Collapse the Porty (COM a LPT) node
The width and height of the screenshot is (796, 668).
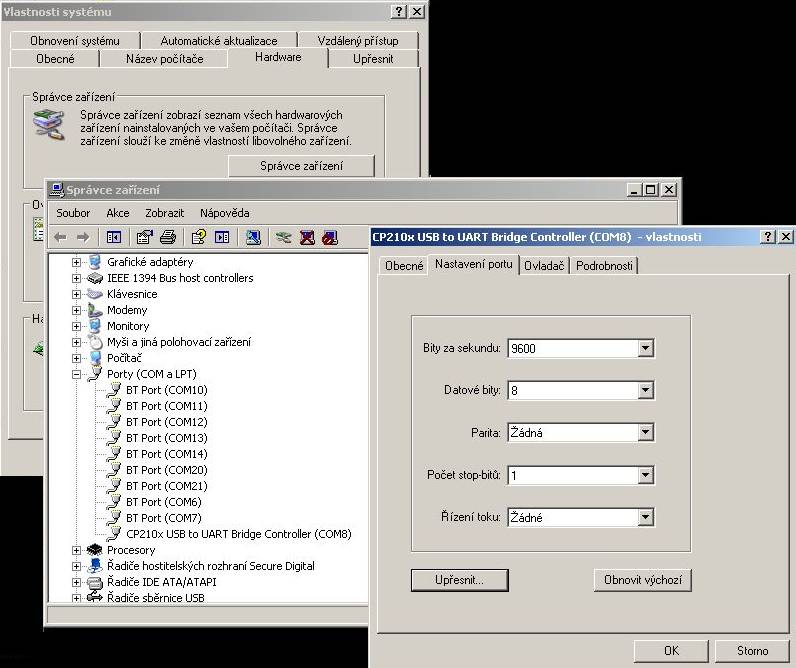click(76, 374)
